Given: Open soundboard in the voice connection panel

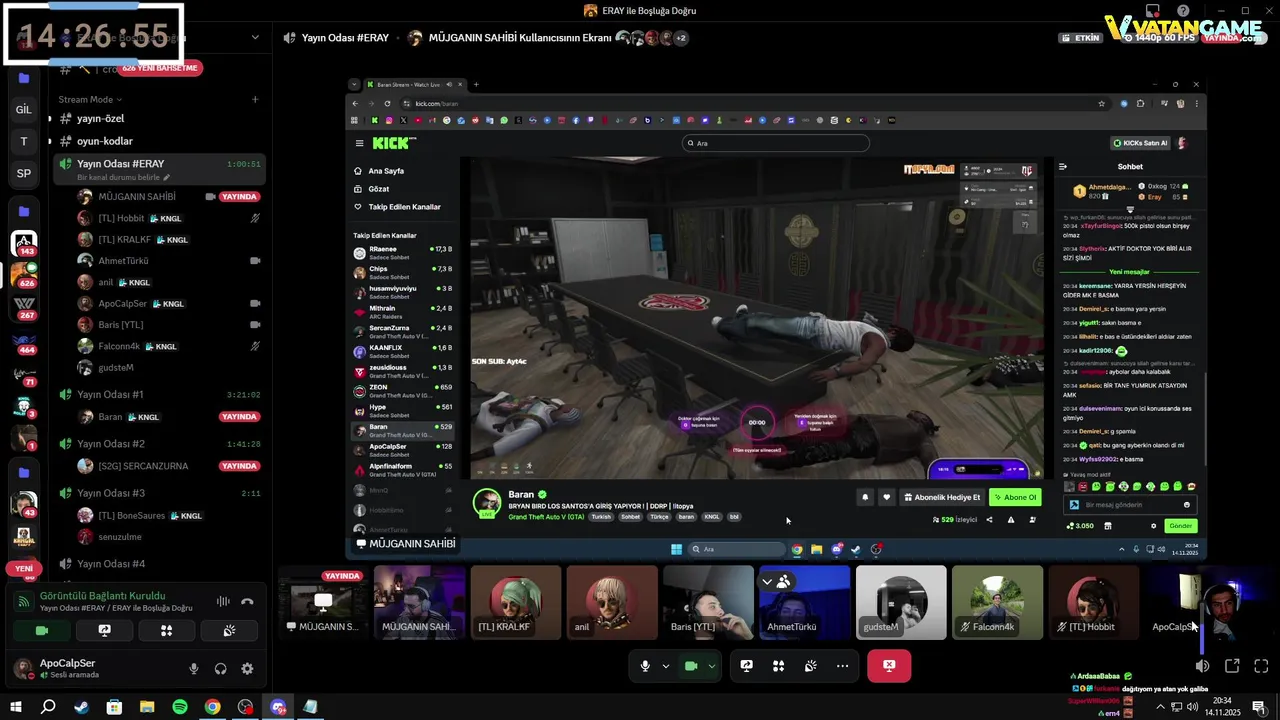Looking at the screenshot, I should 229,631.
